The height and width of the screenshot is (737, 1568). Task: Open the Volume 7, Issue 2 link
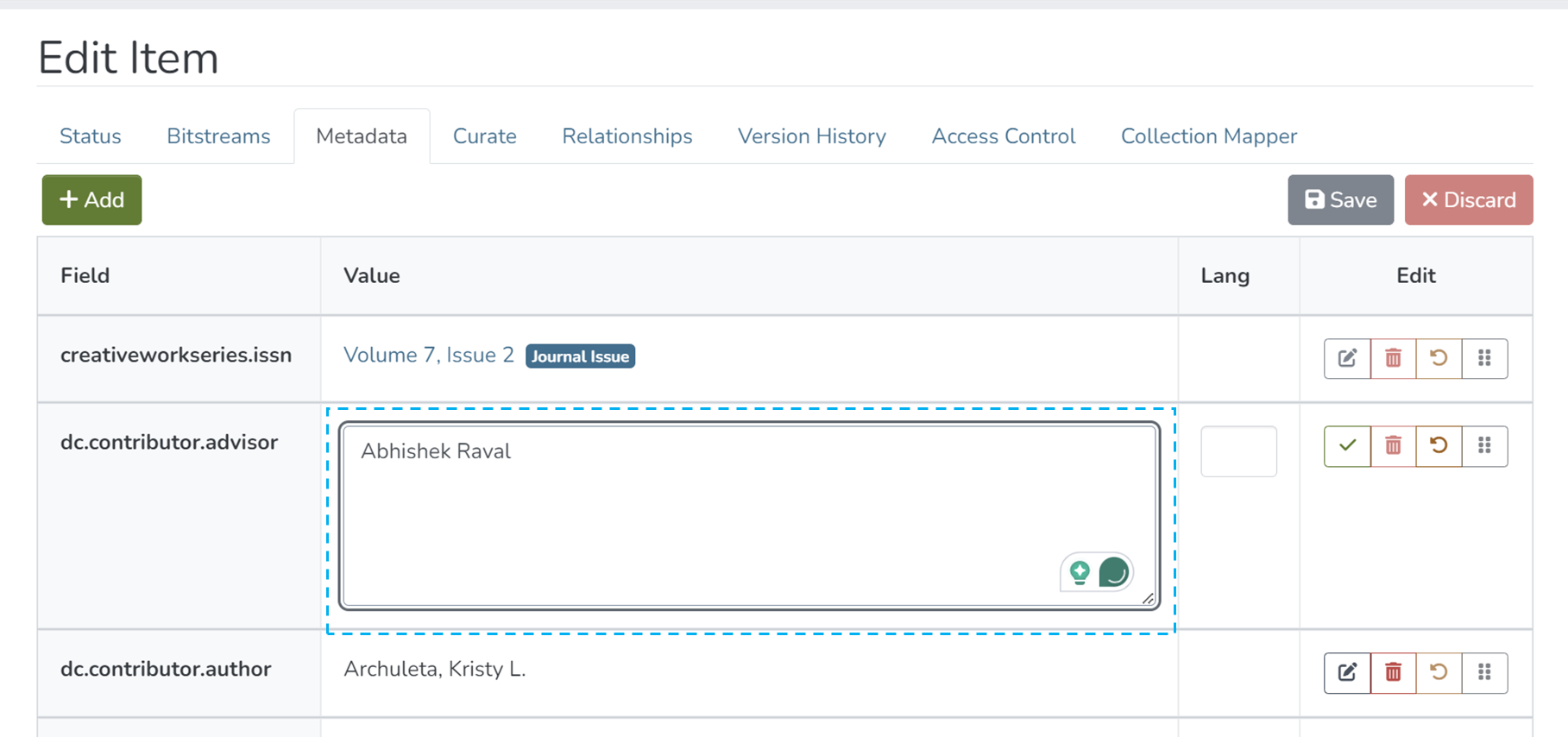coord(428,356)
